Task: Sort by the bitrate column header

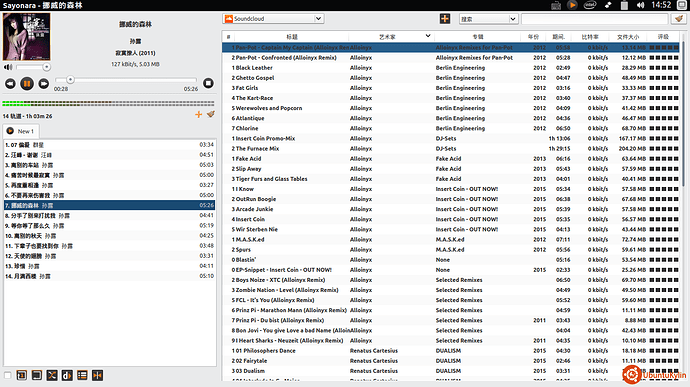Action: point(590,37)
